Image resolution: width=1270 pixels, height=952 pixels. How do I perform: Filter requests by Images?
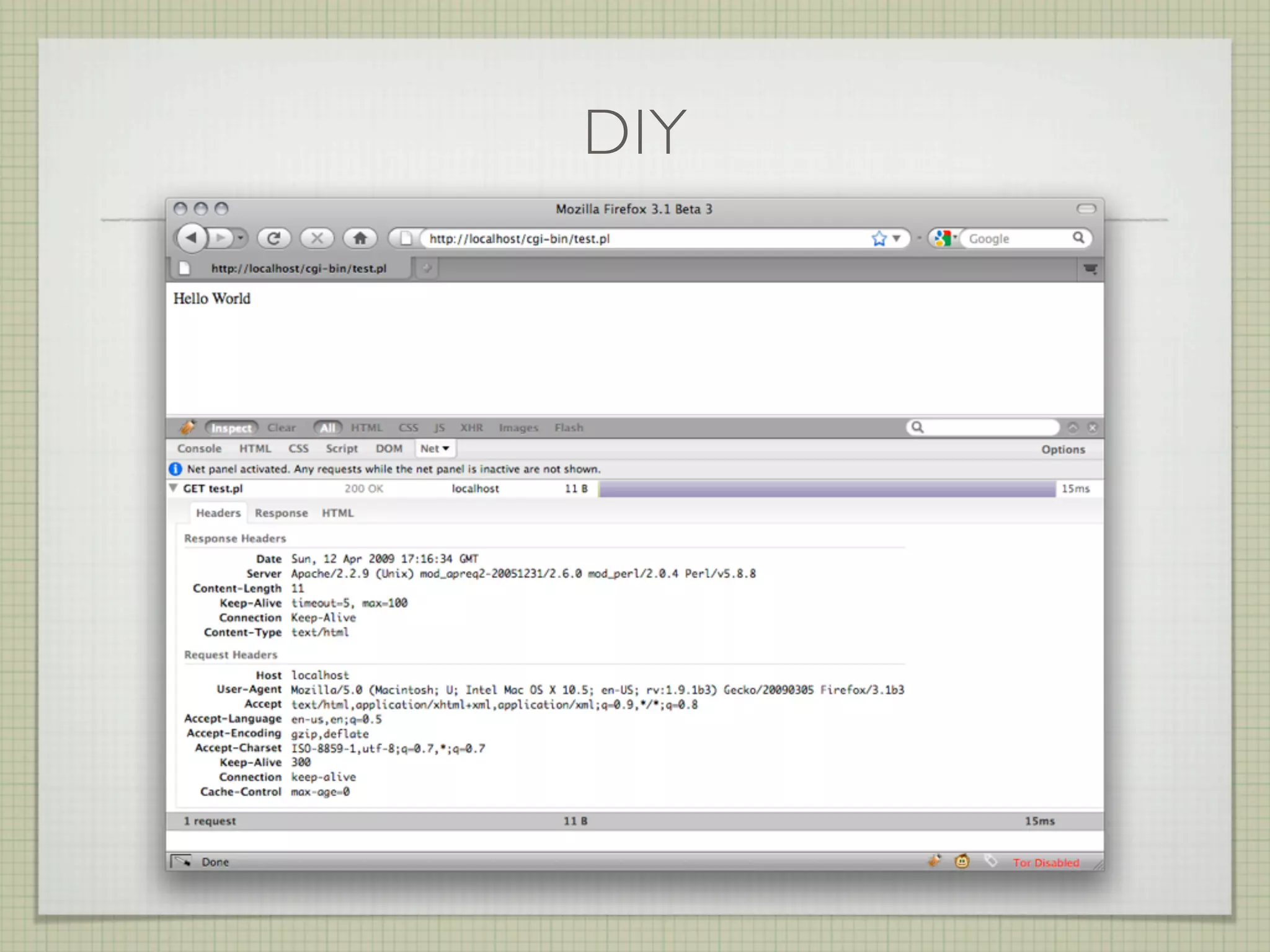(518, 428)
